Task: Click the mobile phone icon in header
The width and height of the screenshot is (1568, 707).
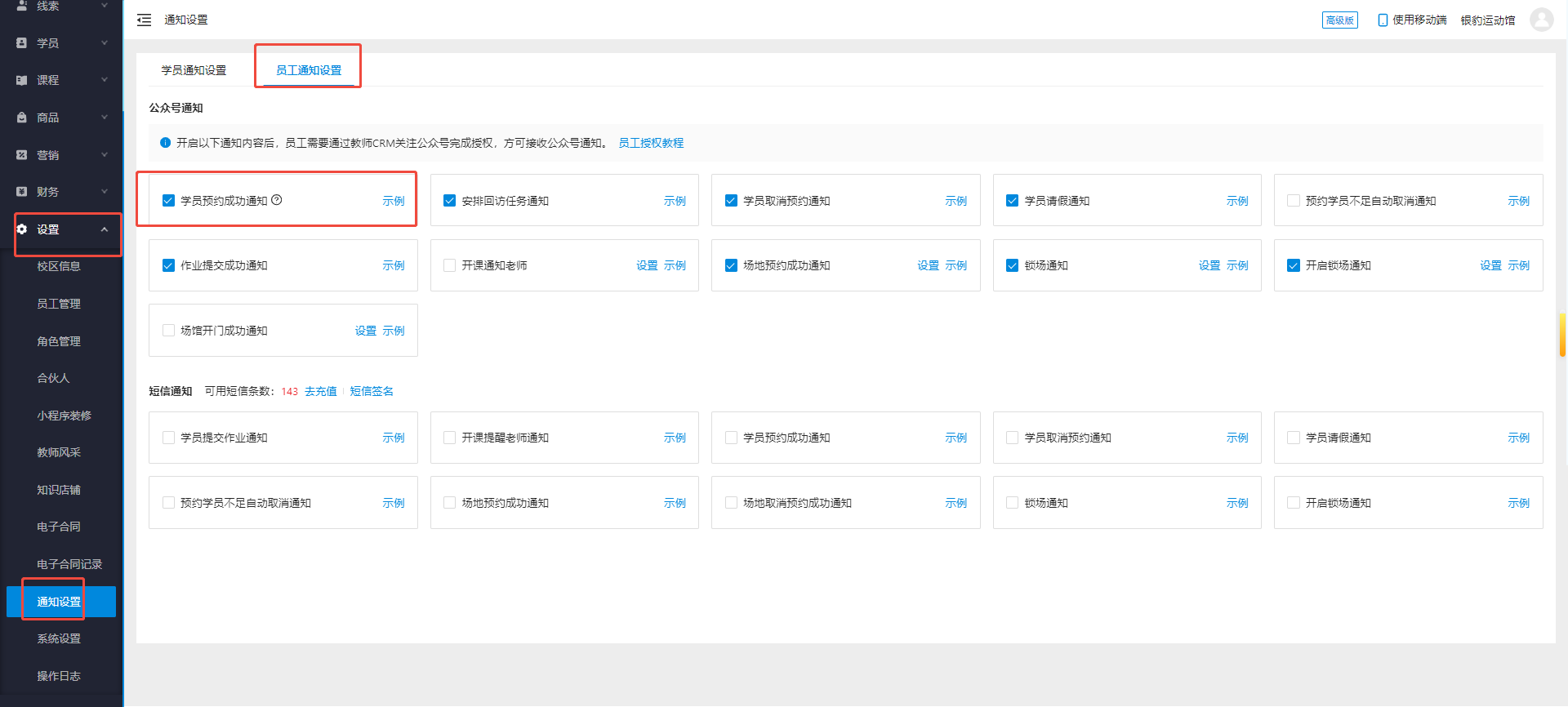Action: coord(1383,20)
